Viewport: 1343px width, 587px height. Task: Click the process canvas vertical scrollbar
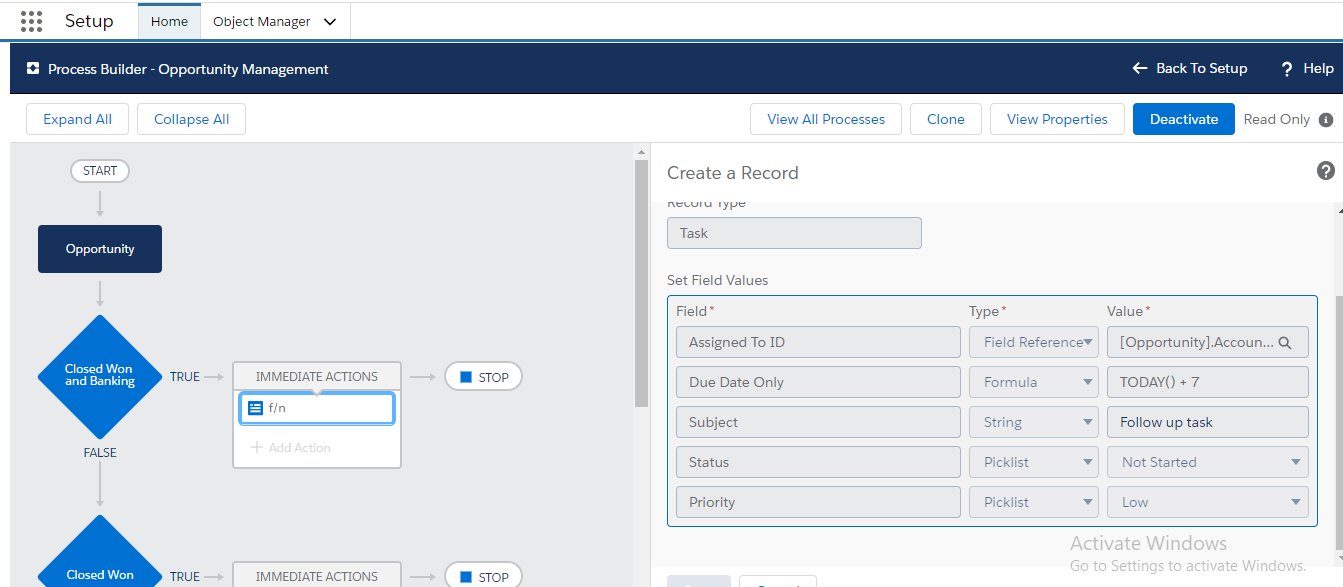point(641,280)
